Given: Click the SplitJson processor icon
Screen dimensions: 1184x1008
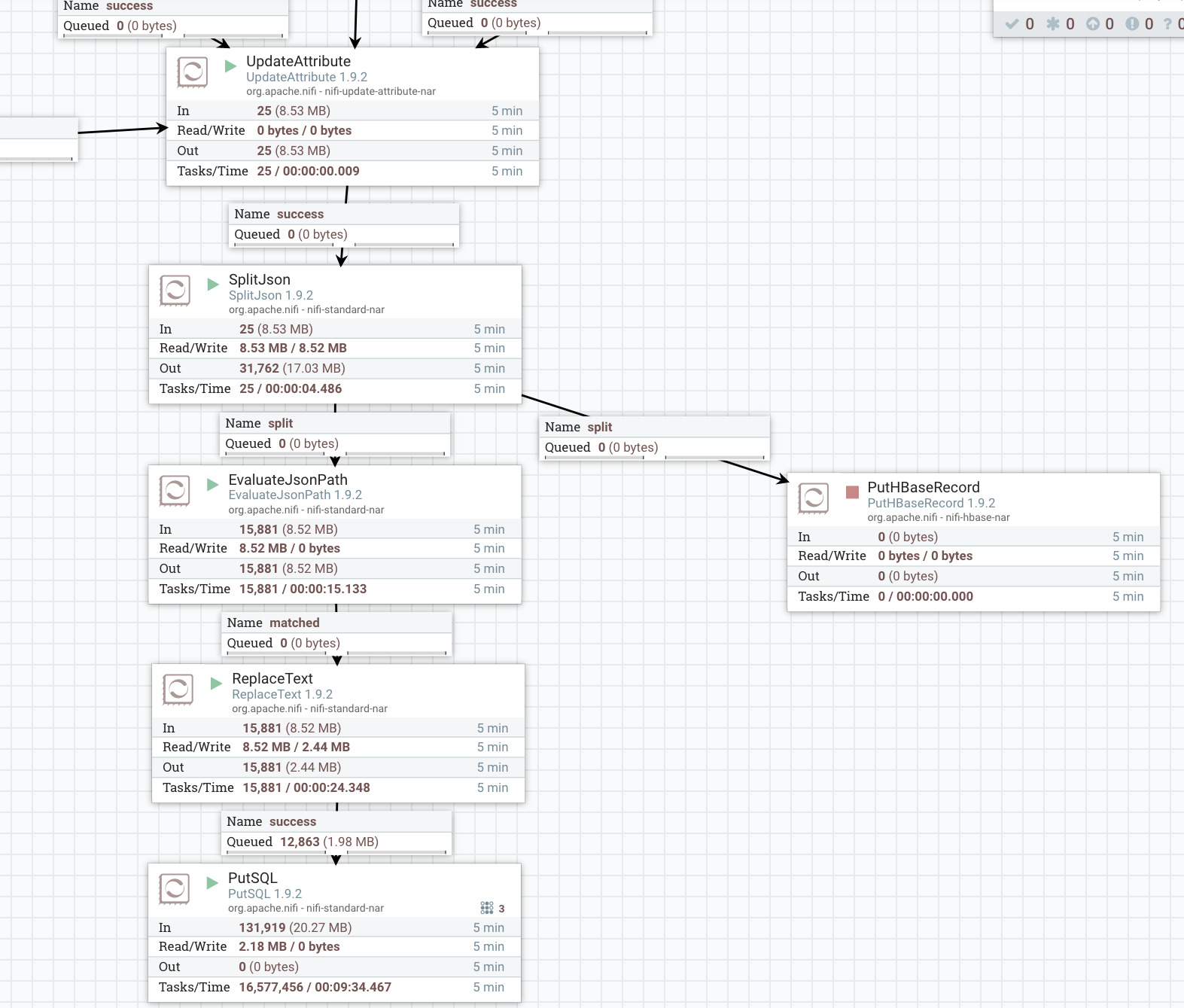Looking at the screenshot, I should click(175, 291).
